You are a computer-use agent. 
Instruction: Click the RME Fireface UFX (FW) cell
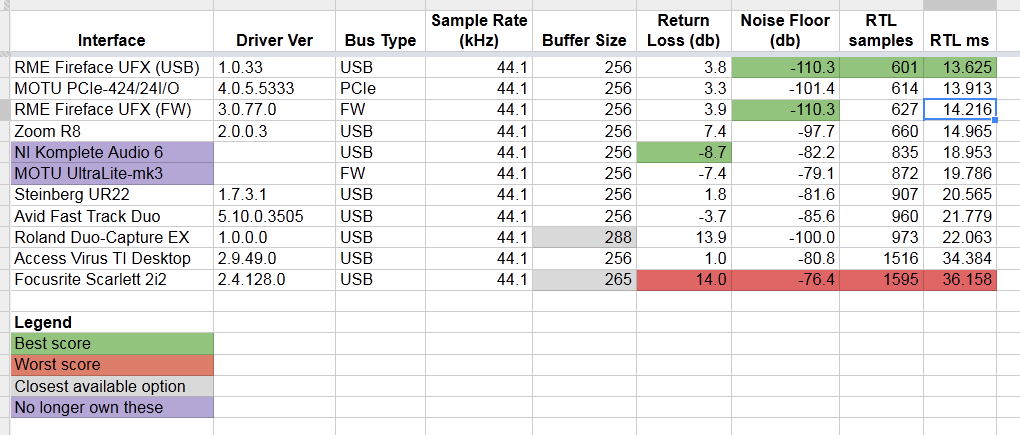click(x=112, y=111)
